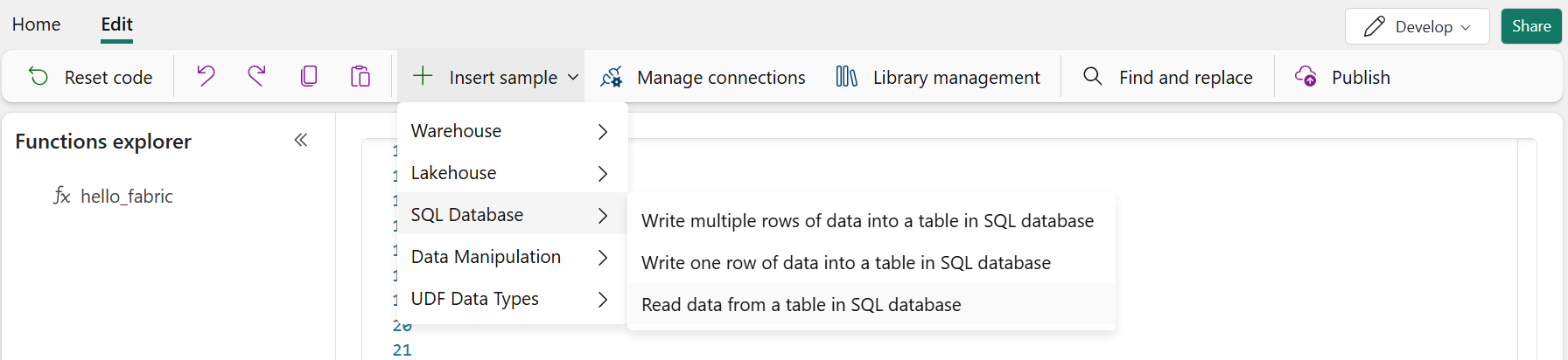Select hello_fabric function in explorer
This screenshot has height=360, width=1568.
126,197
